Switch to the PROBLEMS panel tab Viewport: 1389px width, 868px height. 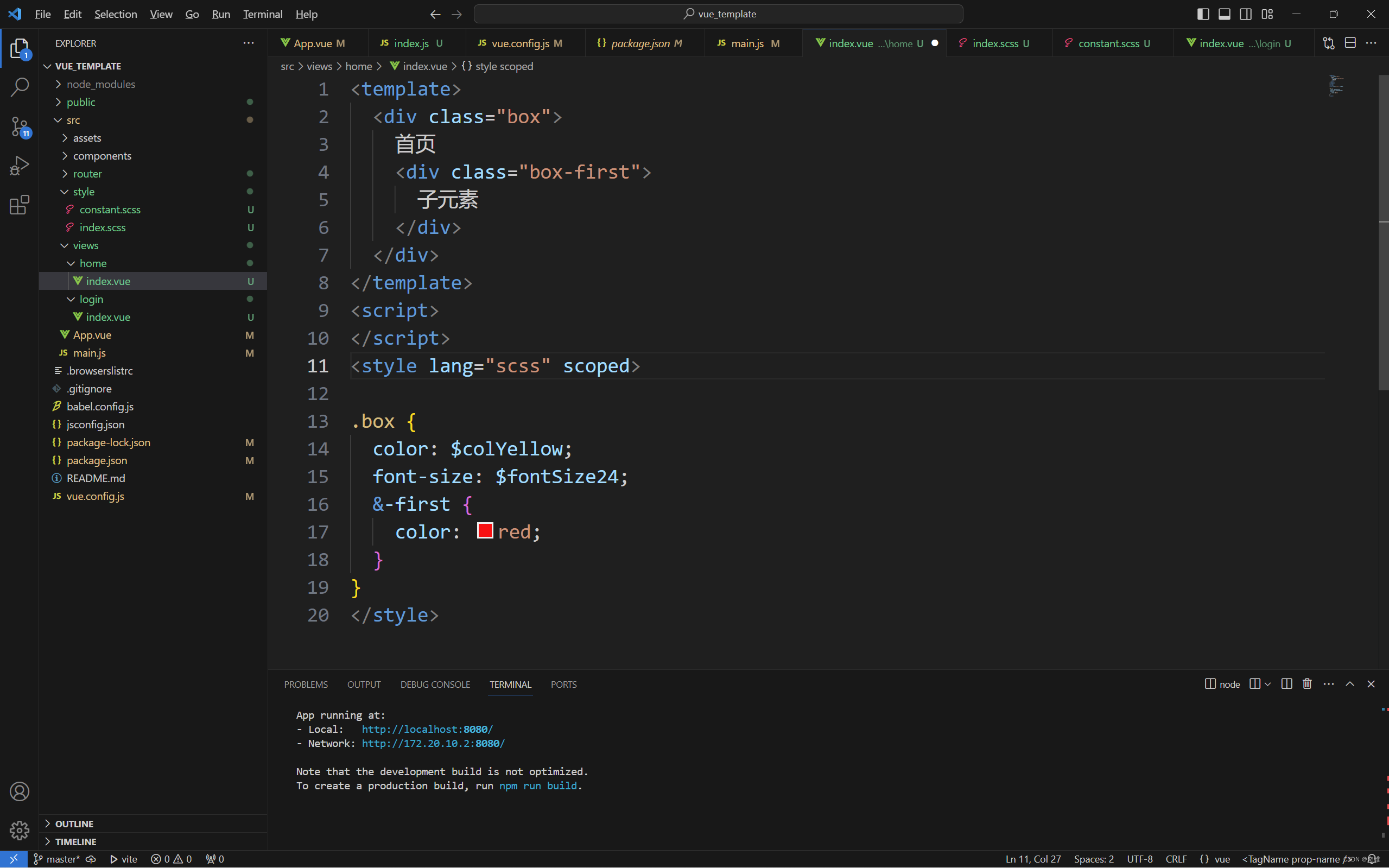[x=306, y=685]
